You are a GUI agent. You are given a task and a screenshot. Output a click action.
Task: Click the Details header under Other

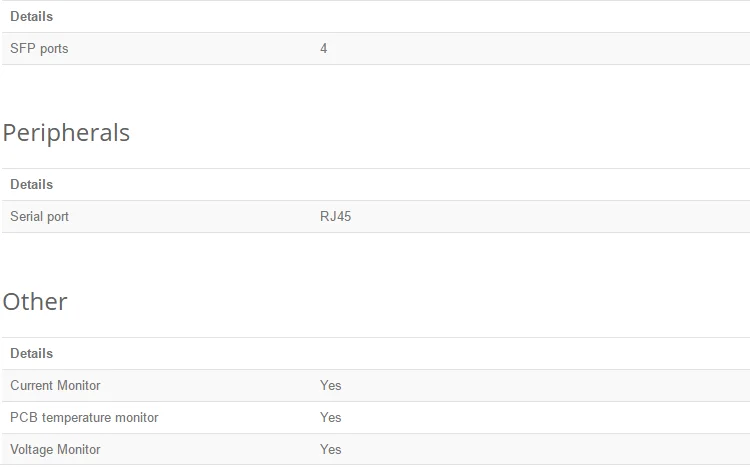pyautogui.click(x=31, y=354)
